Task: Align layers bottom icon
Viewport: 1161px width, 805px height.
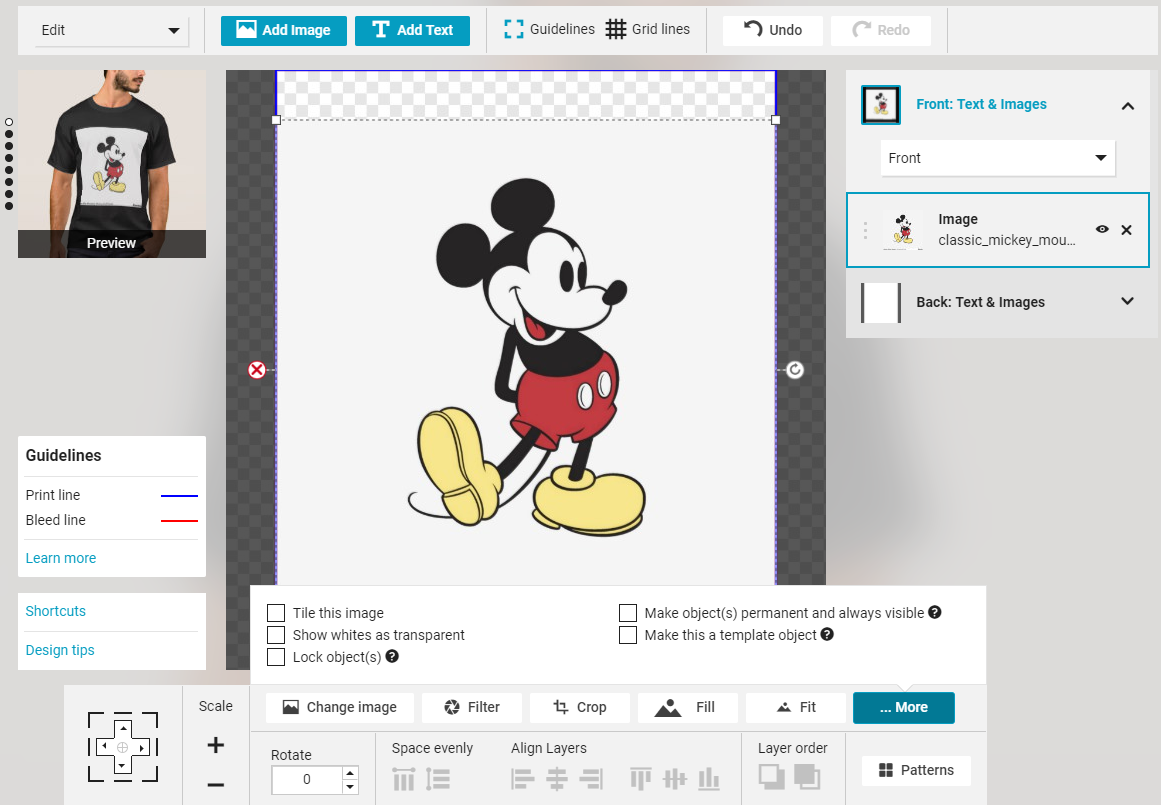Action: 709,779
